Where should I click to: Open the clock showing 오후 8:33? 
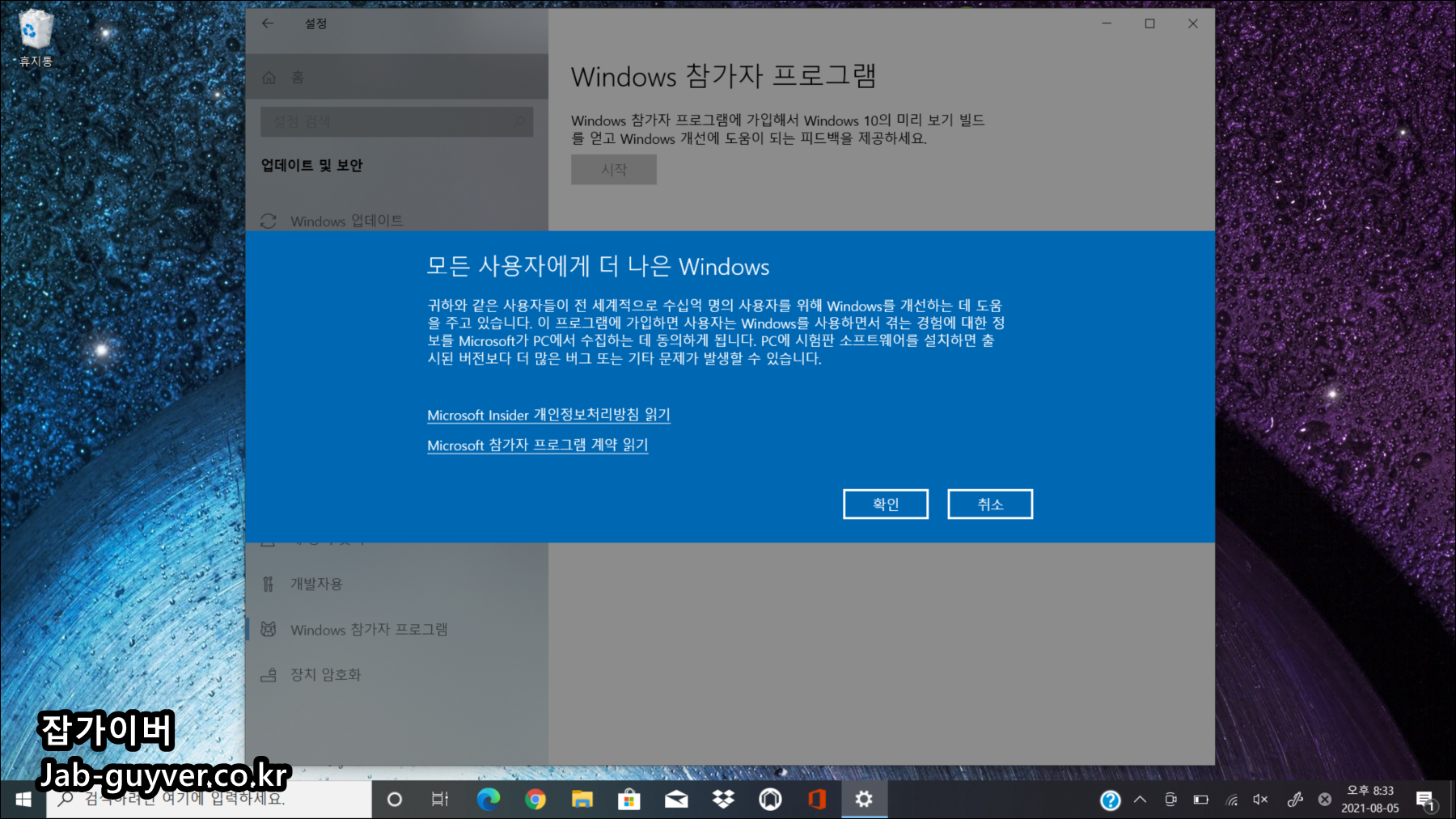(x=1370, y=800)
